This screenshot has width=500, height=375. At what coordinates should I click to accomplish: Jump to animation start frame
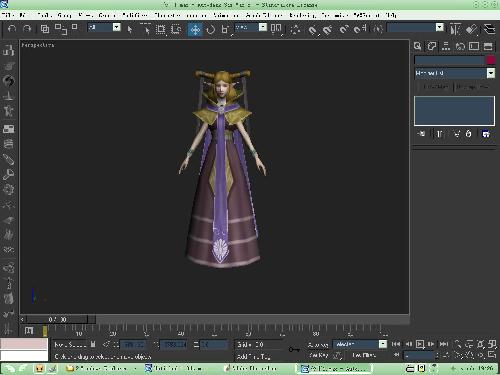[x=396, y=344]
